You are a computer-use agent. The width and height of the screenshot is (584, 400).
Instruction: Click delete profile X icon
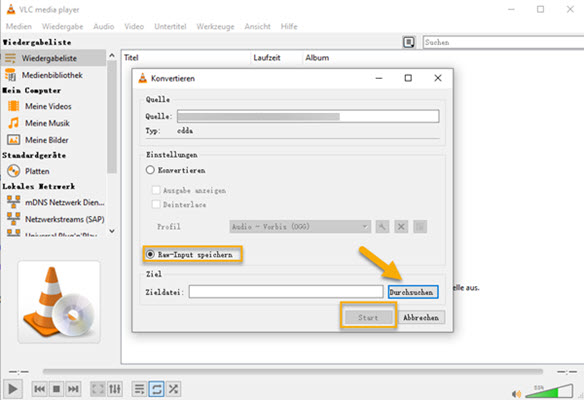(x=401, y=226)
